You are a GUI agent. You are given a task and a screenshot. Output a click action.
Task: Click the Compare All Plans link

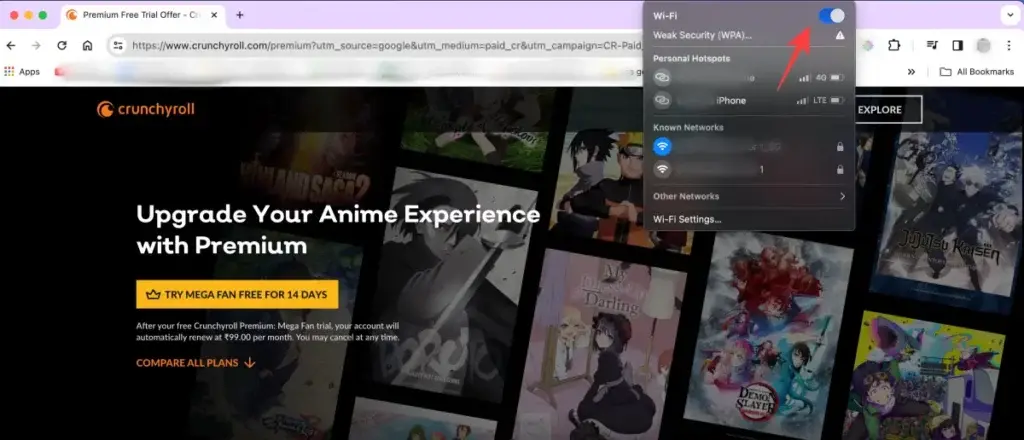[196, 363]
